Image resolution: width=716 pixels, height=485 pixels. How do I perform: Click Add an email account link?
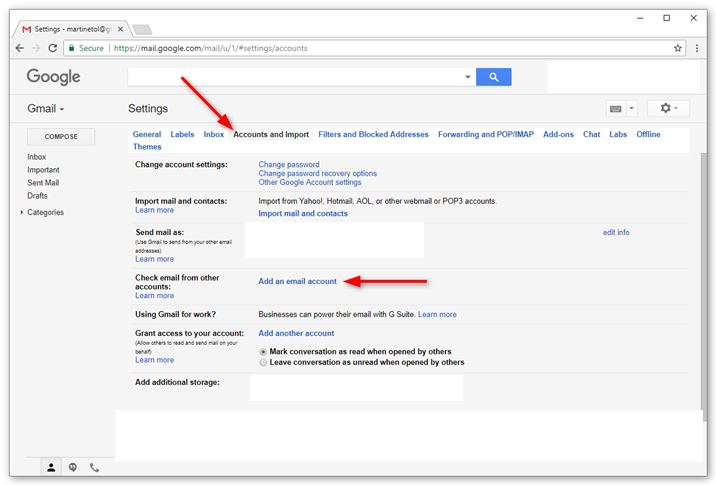pyautogui.click(x=297, y=281)
